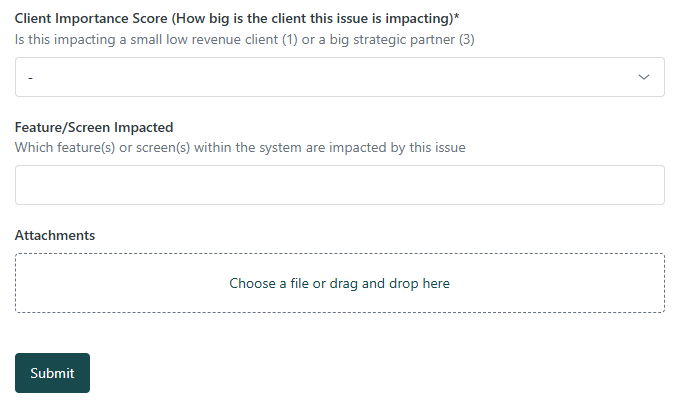The height and width of the screenshot is (405, 697).
Task: Click the dashed Attachments upload area
Action: 340,283
